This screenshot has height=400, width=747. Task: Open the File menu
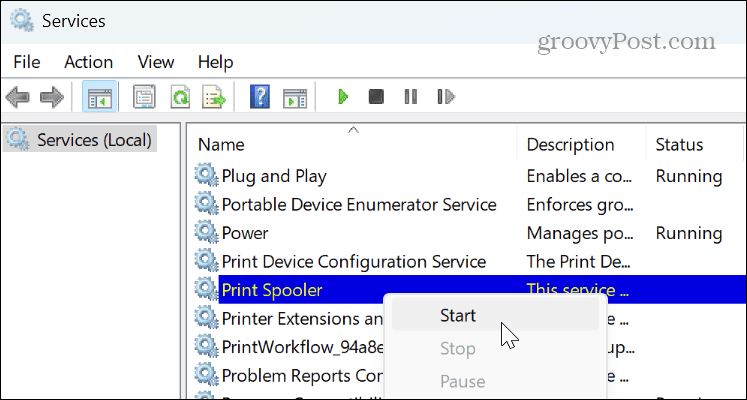pyautogui.click(x=27, y=62)
